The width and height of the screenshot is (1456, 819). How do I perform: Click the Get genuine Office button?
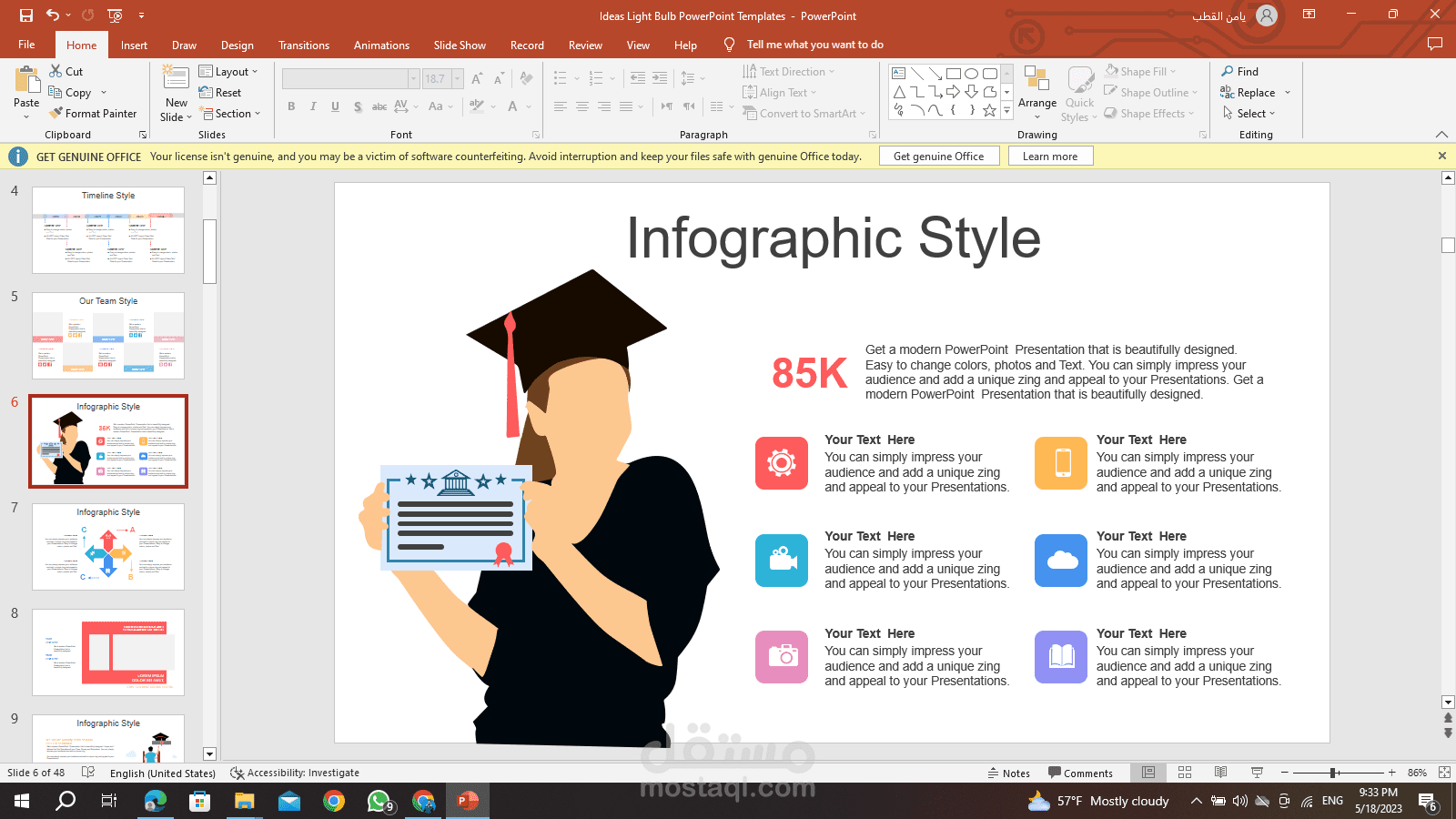point(938,157)
